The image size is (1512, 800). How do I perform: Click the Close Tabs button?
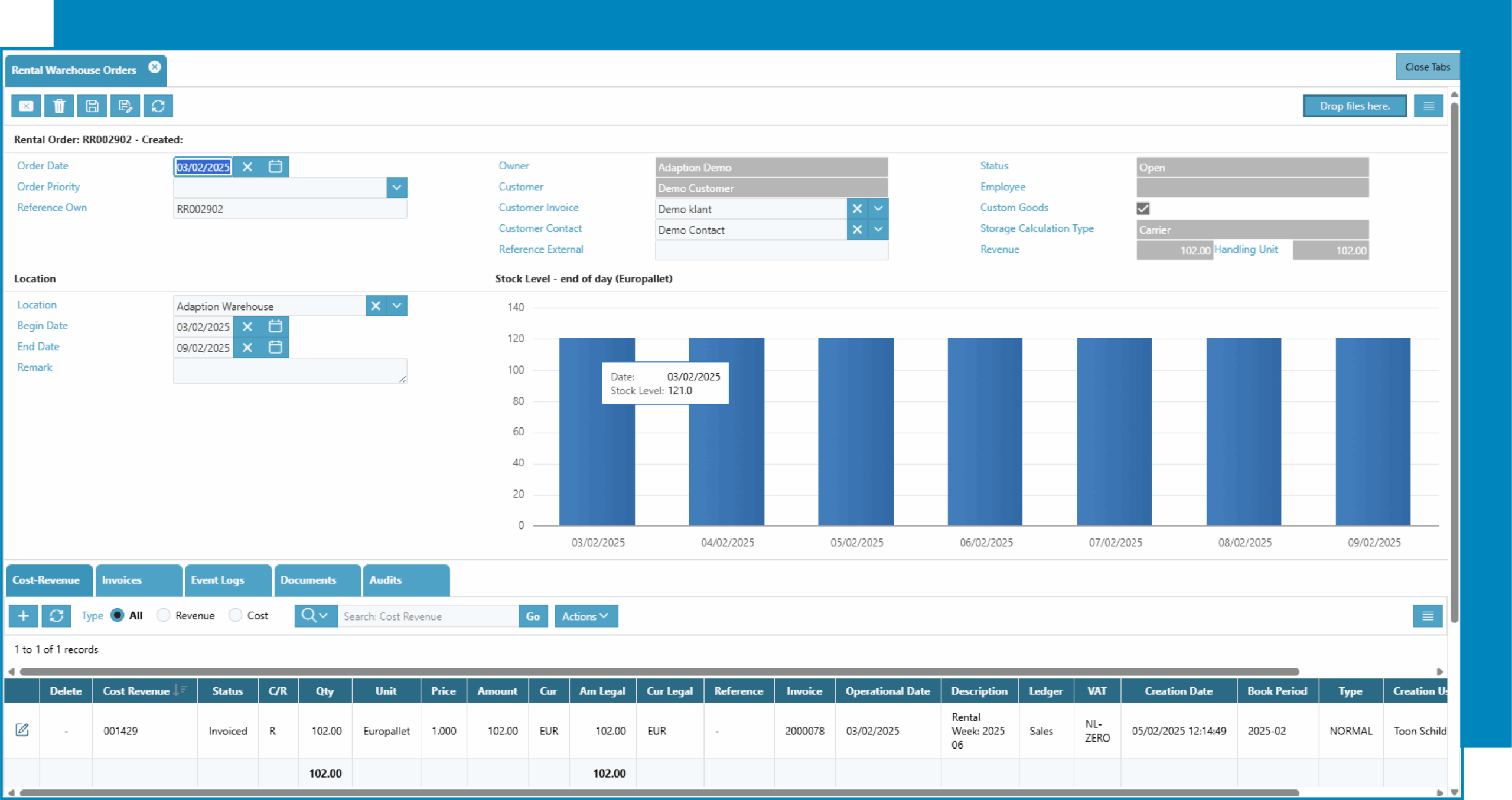tap(1427, 67)
